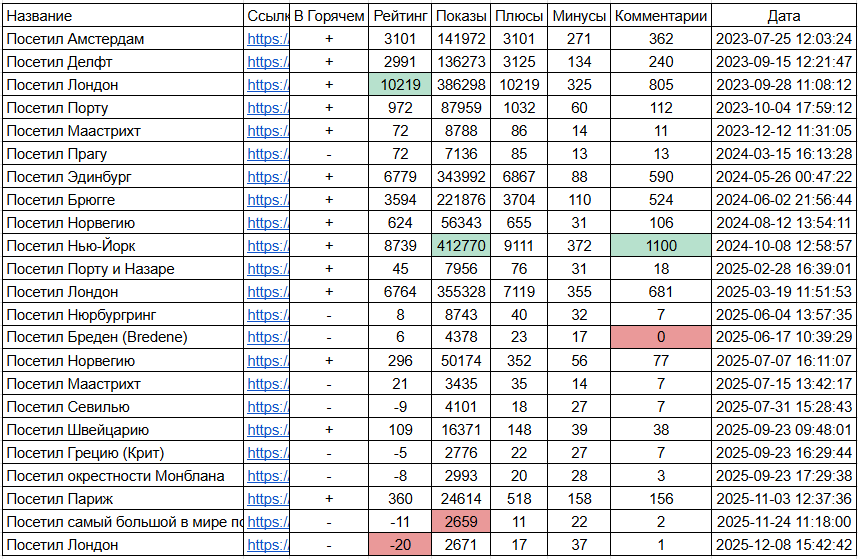Screen dimensions: 858x559
Task: Open the link in the Посетил Амстердам row
Action: click(x=267, y=39)
